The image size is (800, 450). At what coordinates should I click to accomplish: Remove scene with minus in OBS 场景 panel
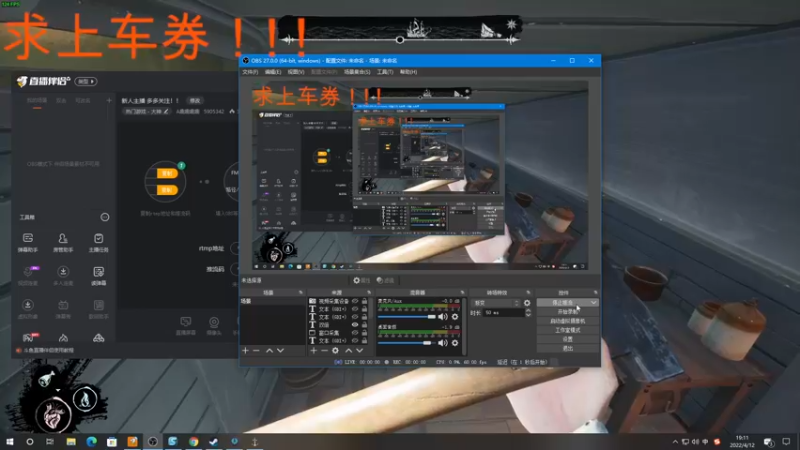(256, 351)
